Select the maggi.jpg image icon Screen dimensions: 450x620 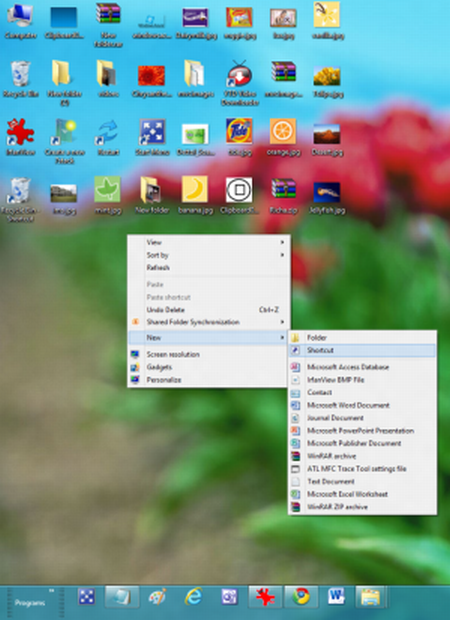tap(239, 23)
